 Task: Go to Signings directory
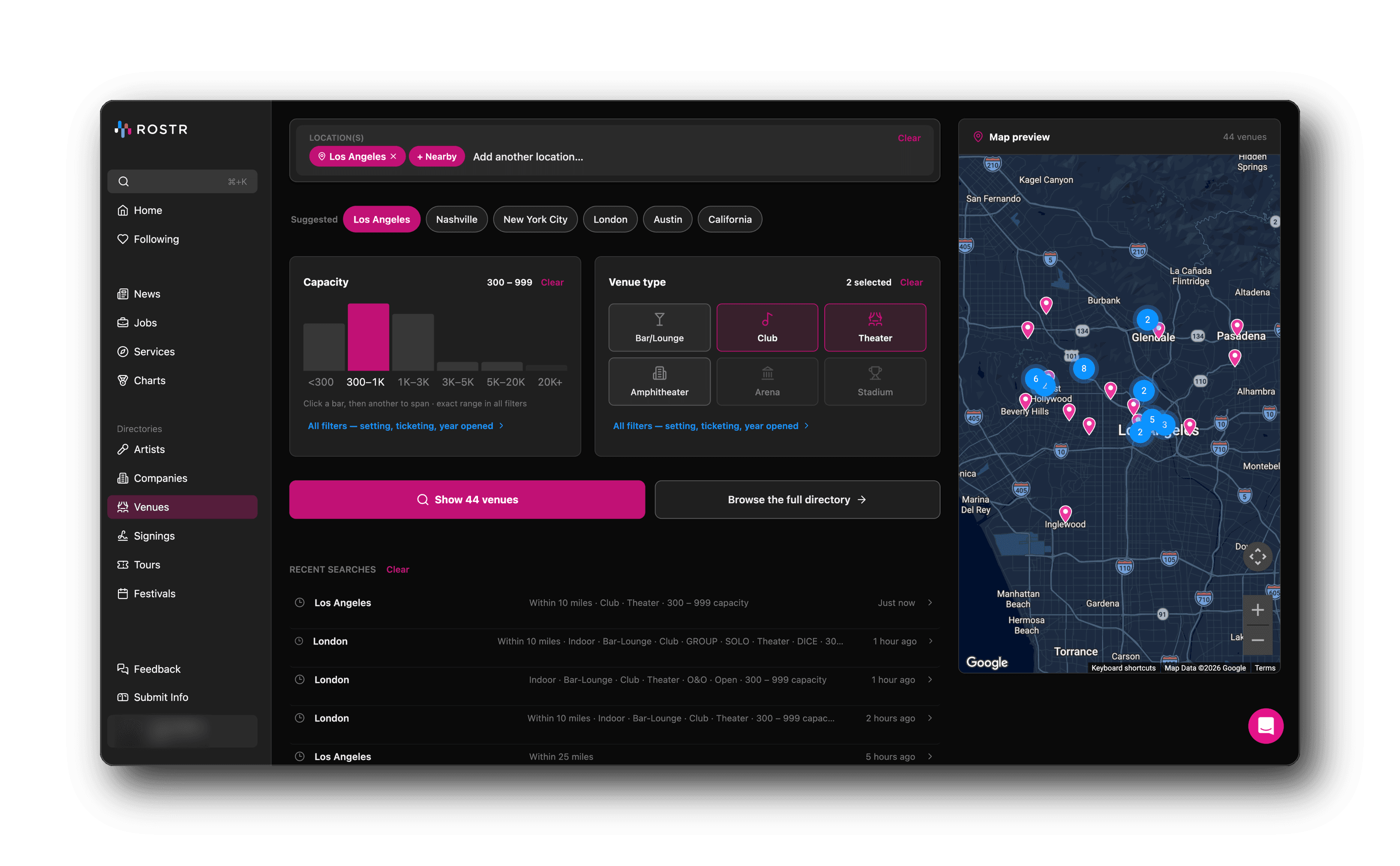click(x=182, y=535)
